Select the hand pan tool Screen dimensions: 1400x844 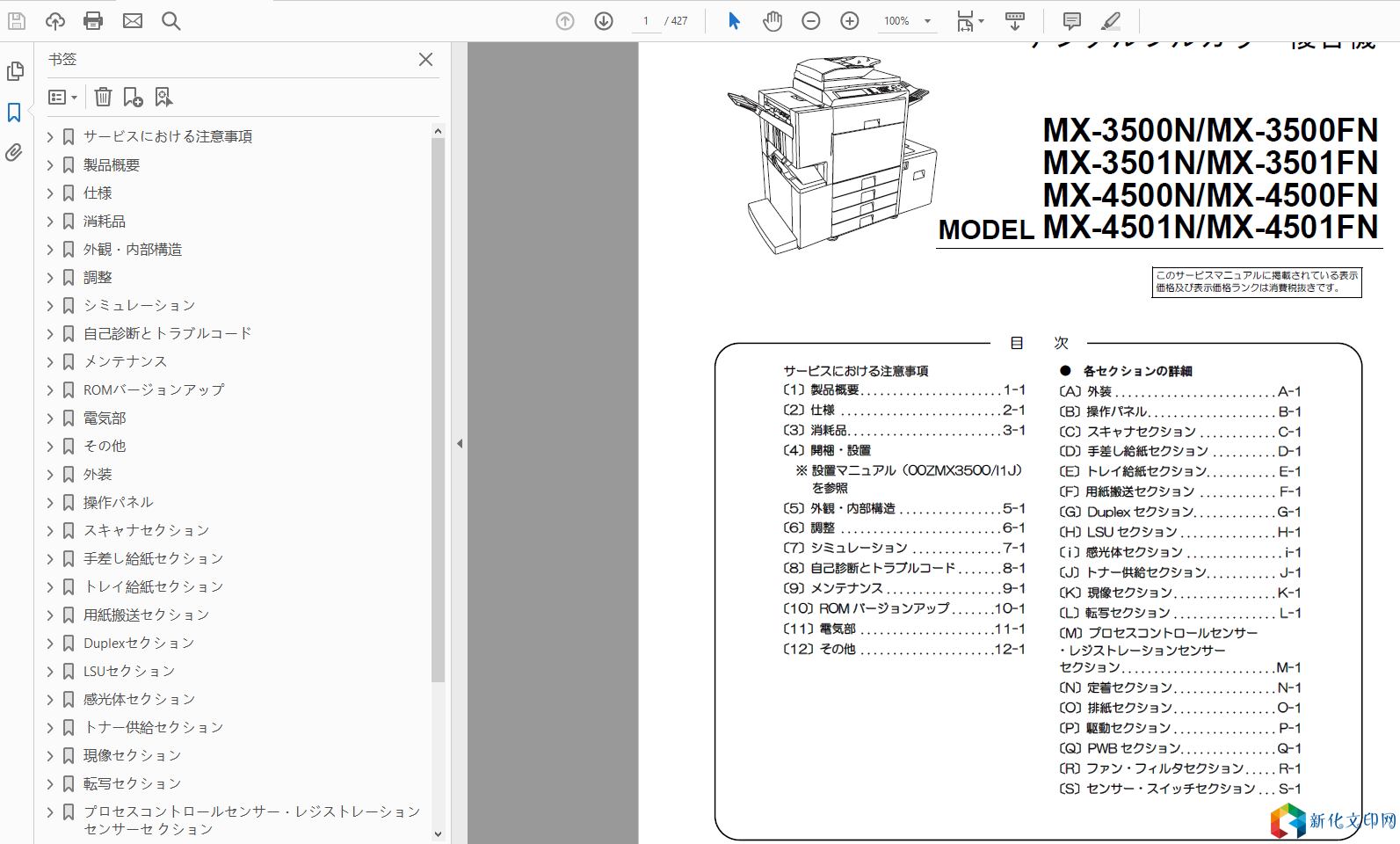point(773,20)
